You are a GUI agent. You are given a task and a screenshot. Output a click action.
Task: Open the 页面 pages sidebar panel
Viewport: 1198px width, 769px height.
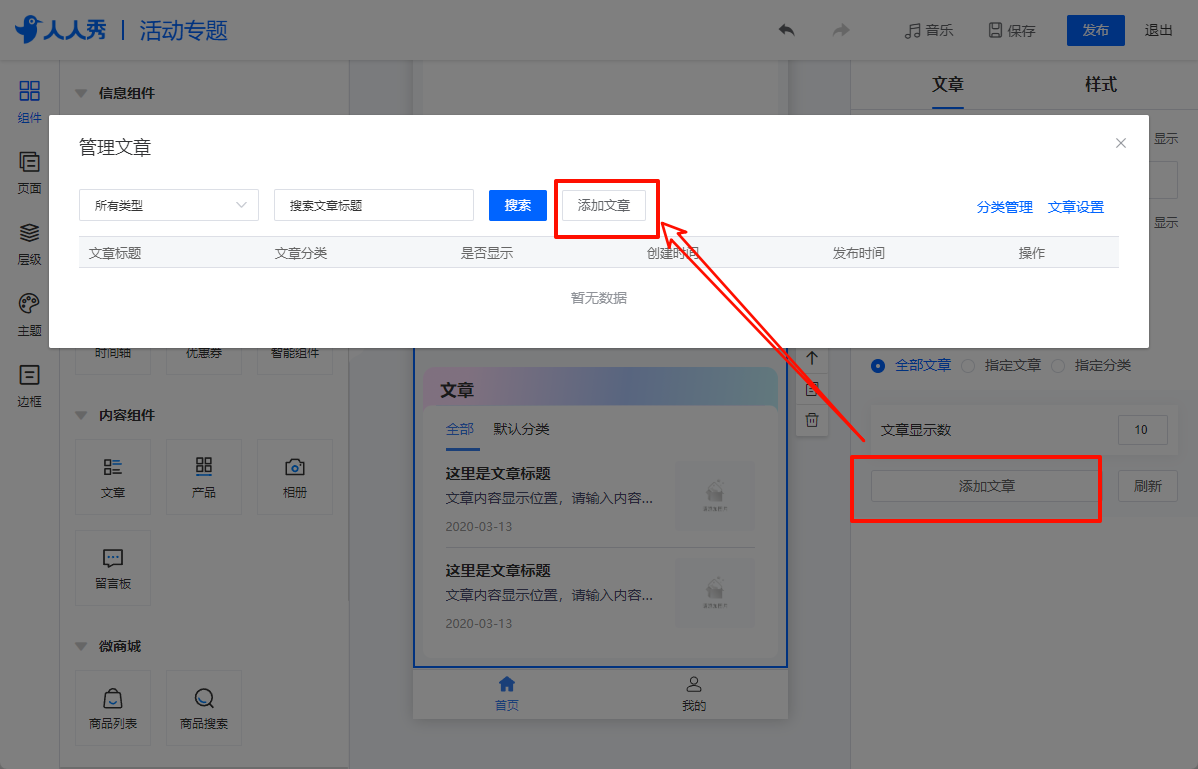tap(29, 173)
